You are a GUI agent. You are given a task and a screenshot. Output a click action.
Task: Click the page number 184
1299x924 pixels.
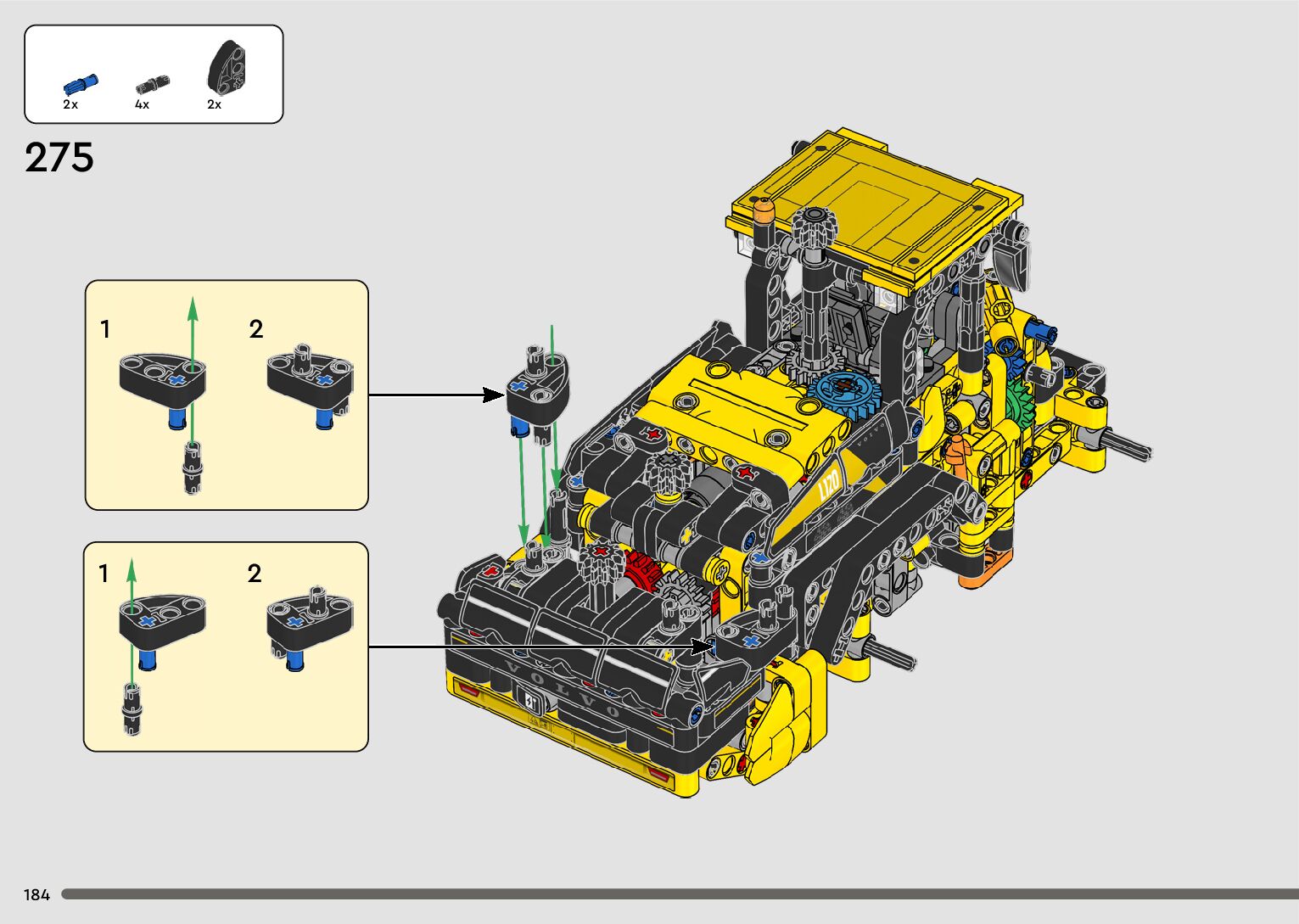tap(36, 894)
